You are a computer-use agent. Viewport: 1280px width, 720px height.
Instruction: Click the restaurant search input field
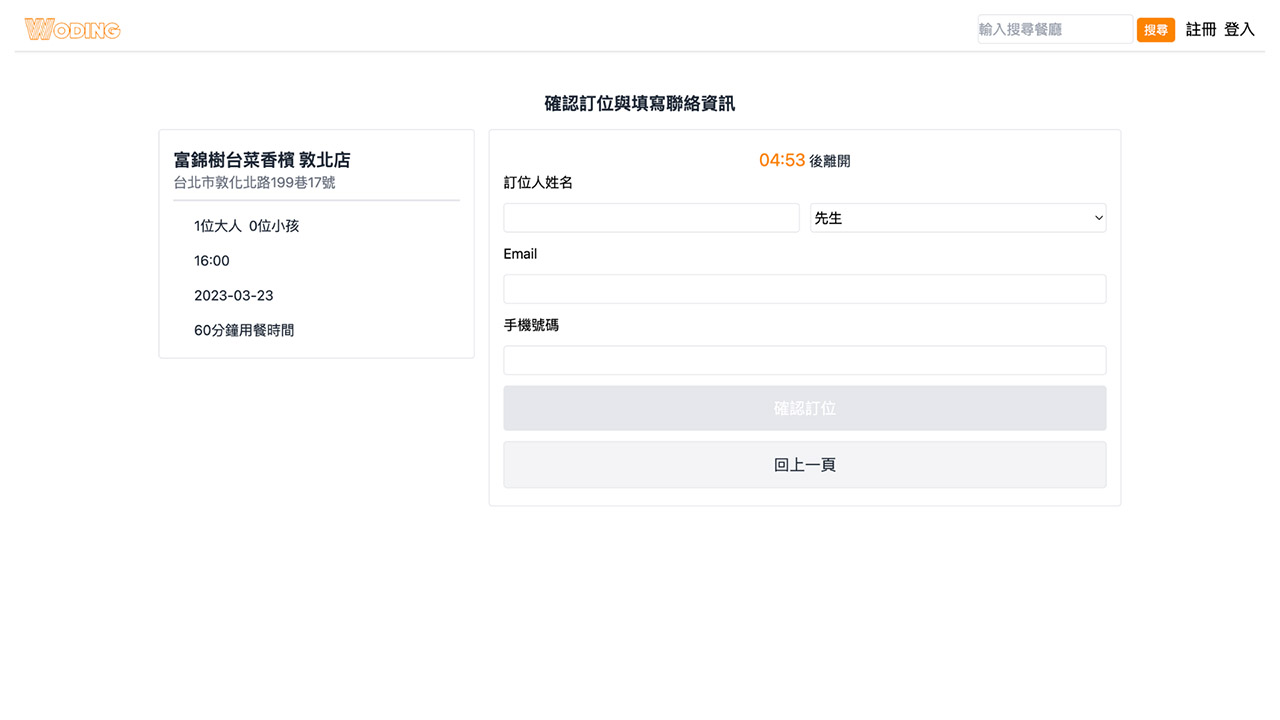[1055, 30]
